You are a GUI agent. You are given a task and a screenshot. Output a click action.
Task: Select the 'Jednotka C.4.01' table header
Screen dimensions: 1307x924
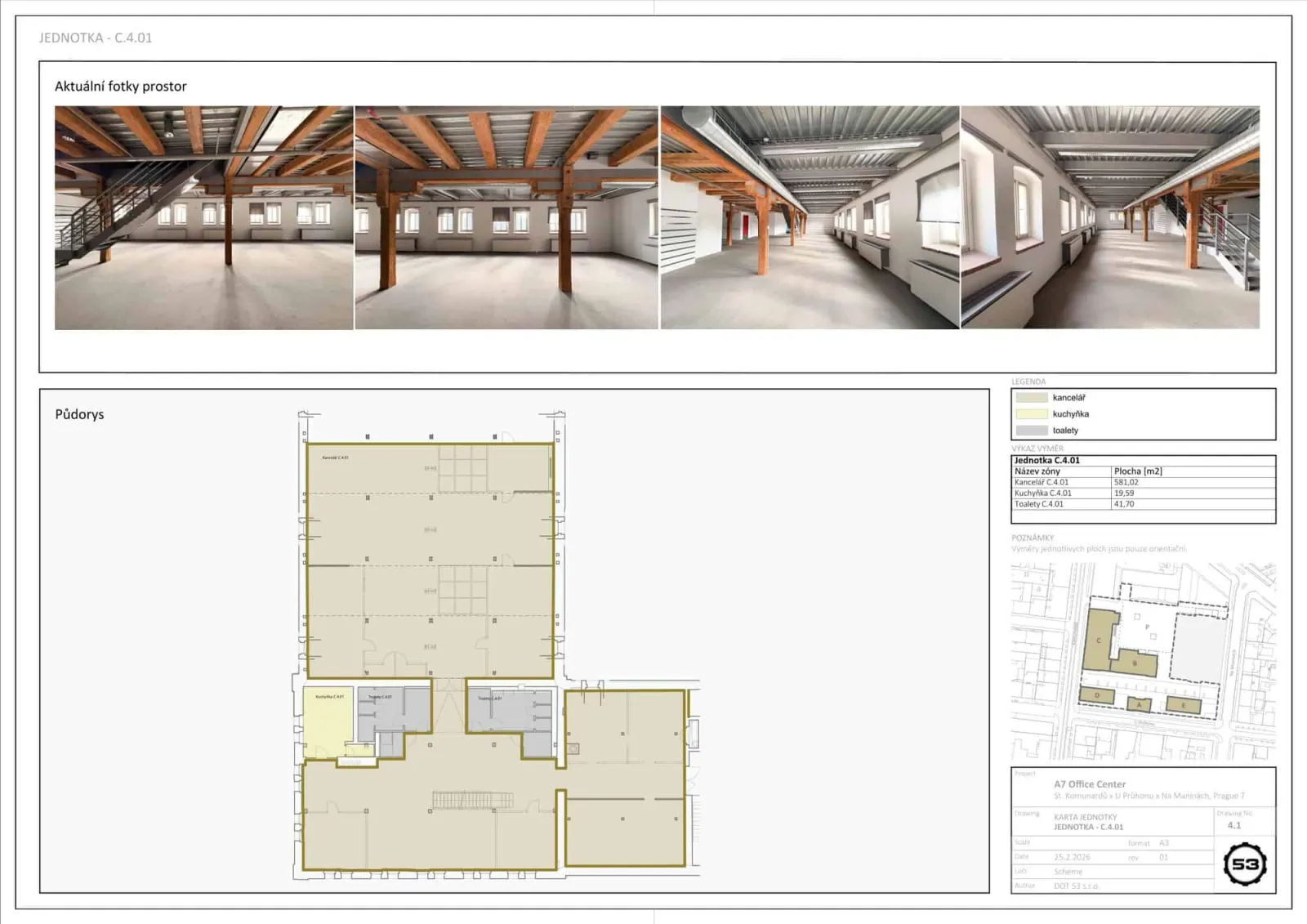click(x=1047, y=461)
